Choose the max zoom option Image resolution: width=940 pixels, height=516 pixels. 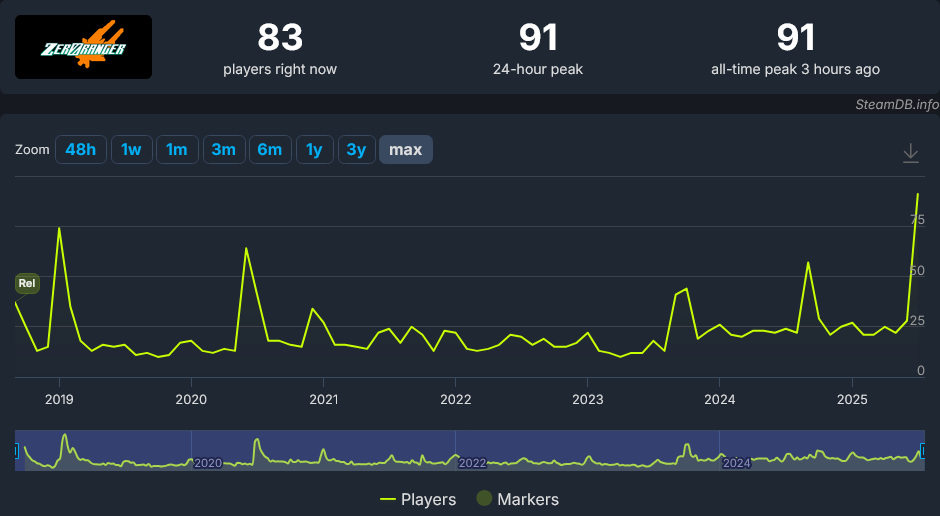click(x=406, y=149)
